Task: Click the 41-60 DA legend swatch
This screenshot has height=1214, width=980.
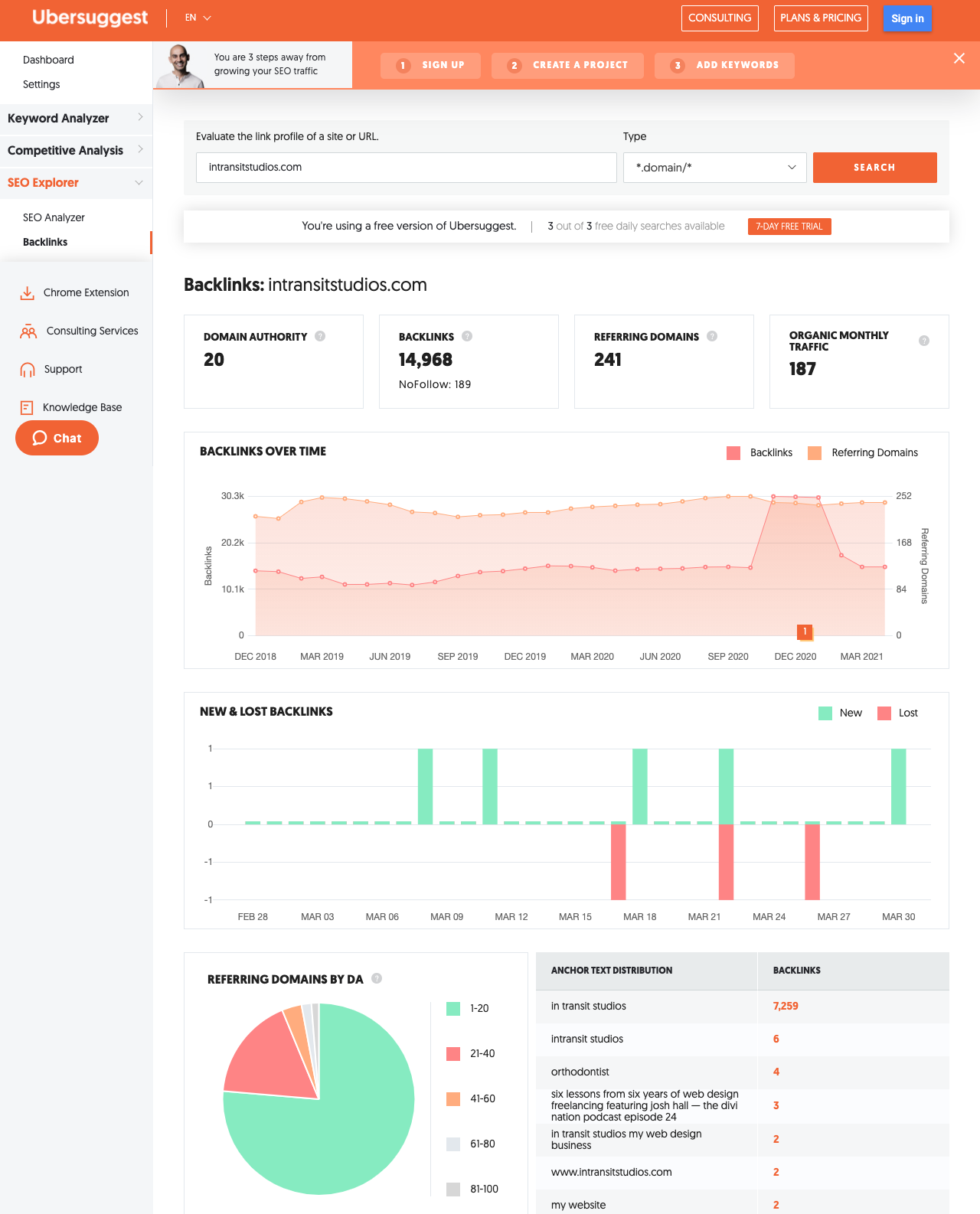Action: (x=453, y=1099)
